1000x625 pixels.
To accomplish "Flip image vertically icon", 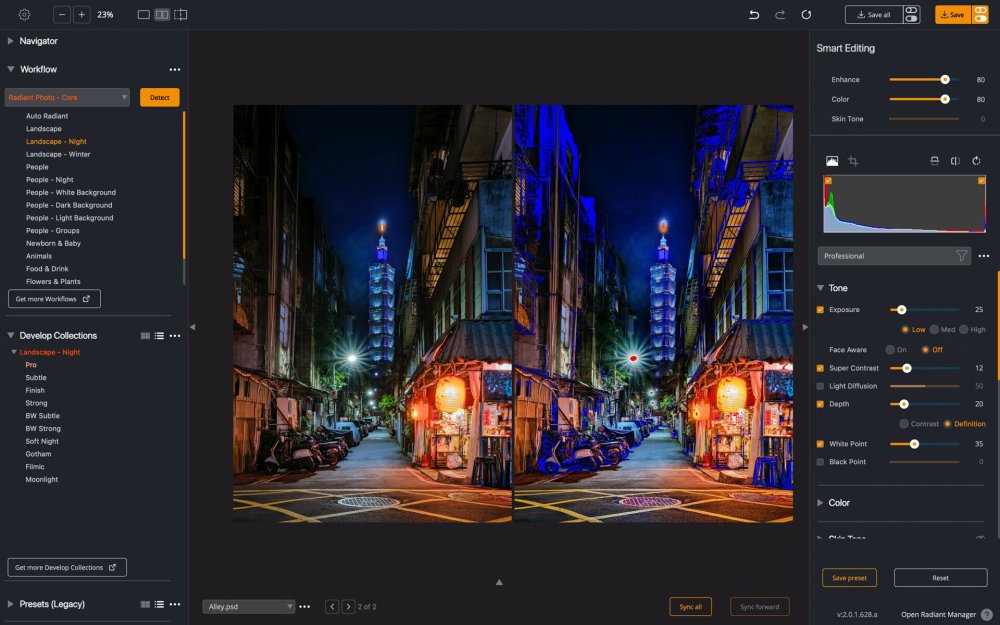I will click(x=934, y=161).
